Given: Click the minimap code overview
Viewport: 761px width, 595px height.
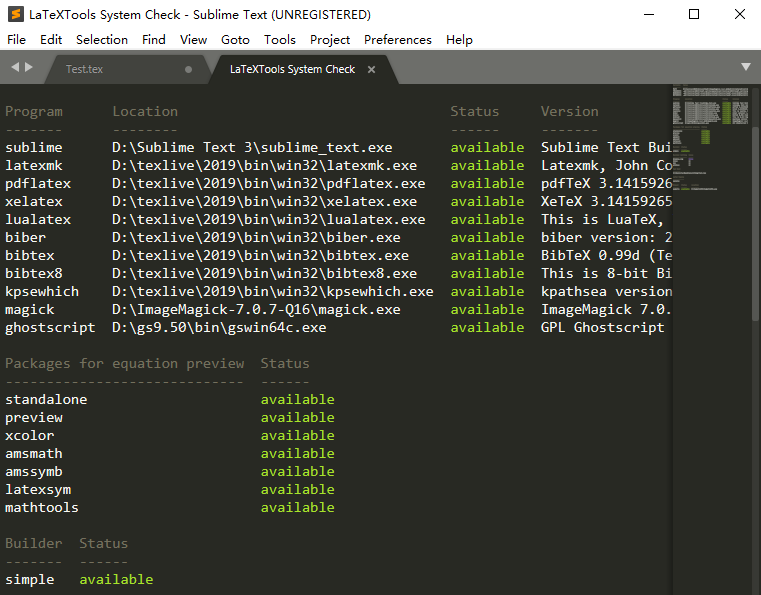Looking at the screenshot, I should (711, 138).
